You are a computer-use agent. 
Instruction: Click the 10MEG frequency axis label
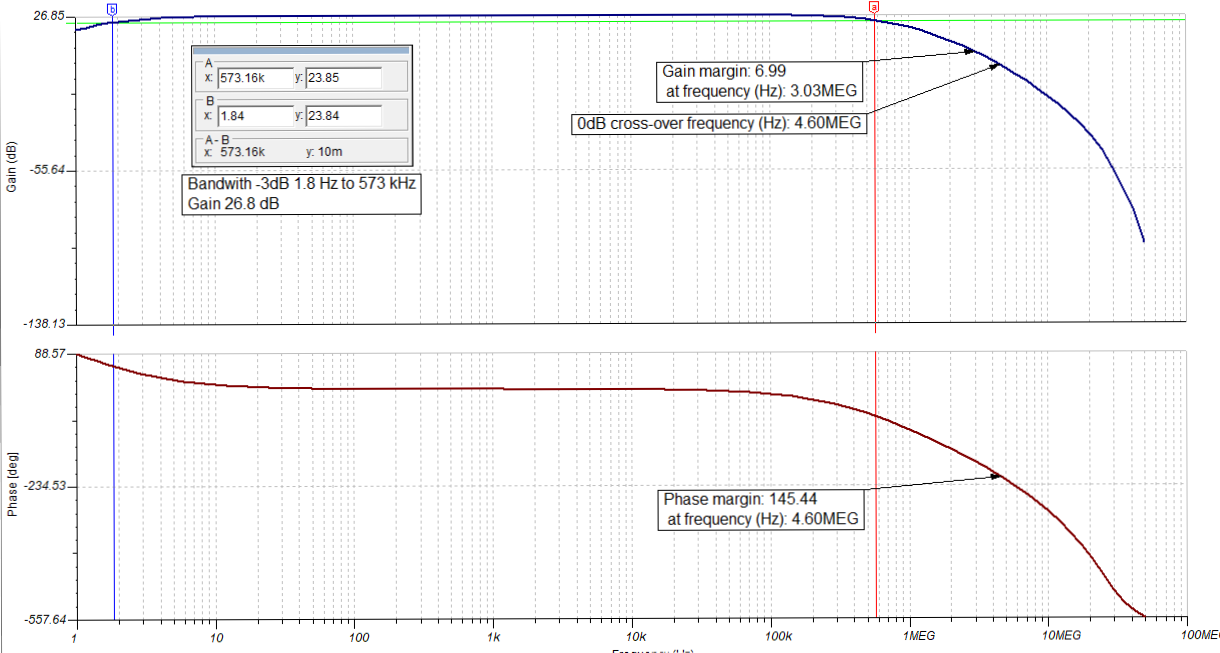pyautogui.click(x=1061, y=636)
